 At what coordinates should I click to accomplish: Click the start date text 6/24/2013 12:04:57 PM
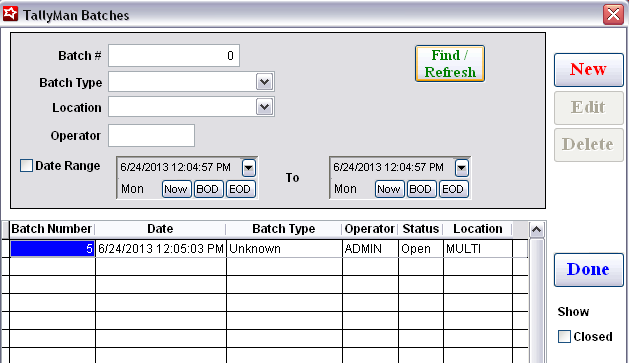176,167
